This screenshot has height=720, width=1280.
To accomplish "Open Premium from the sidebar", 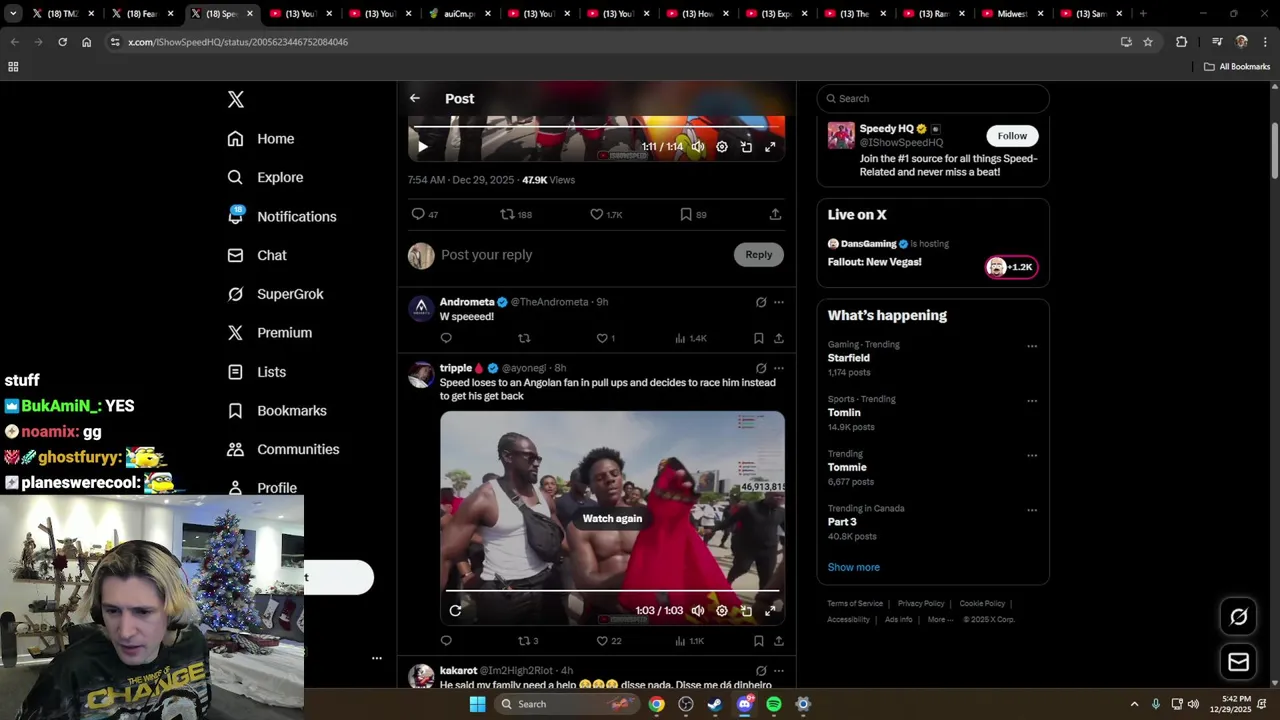I will coord(270,333).
